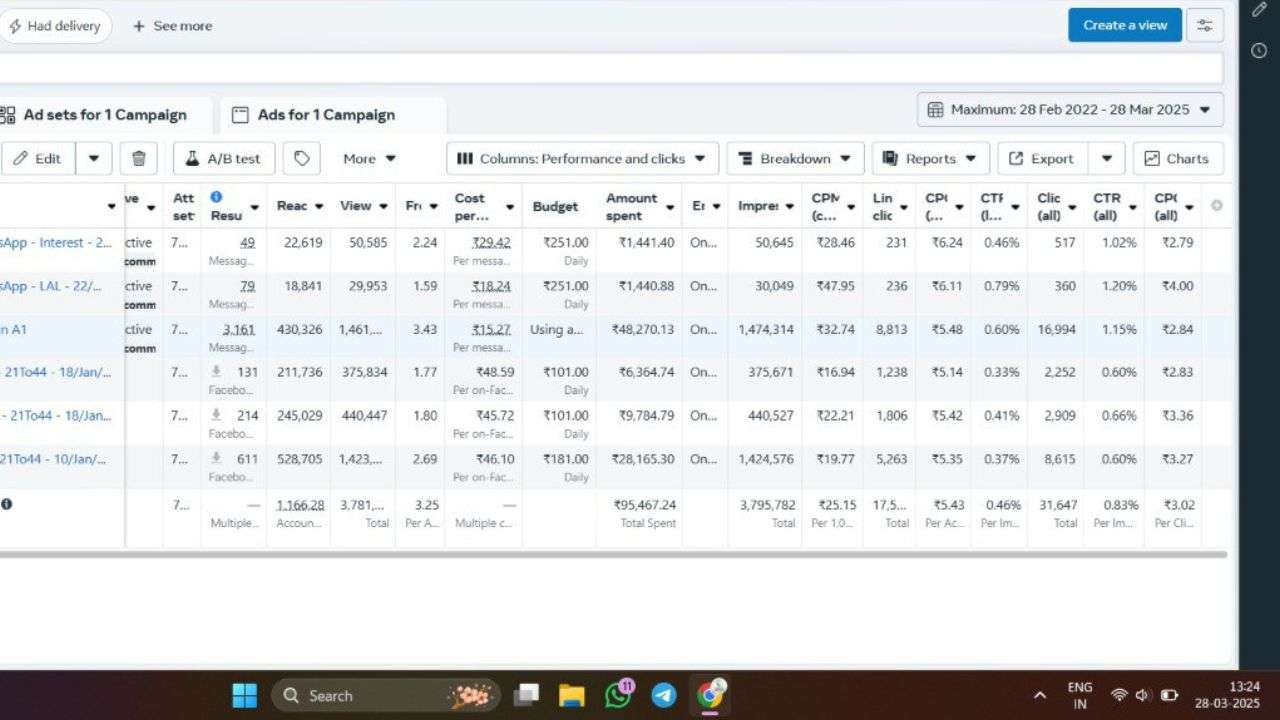Click the trash delete icon in toolbar
Screen dimensions: 1280x720
tap(139, 158)
